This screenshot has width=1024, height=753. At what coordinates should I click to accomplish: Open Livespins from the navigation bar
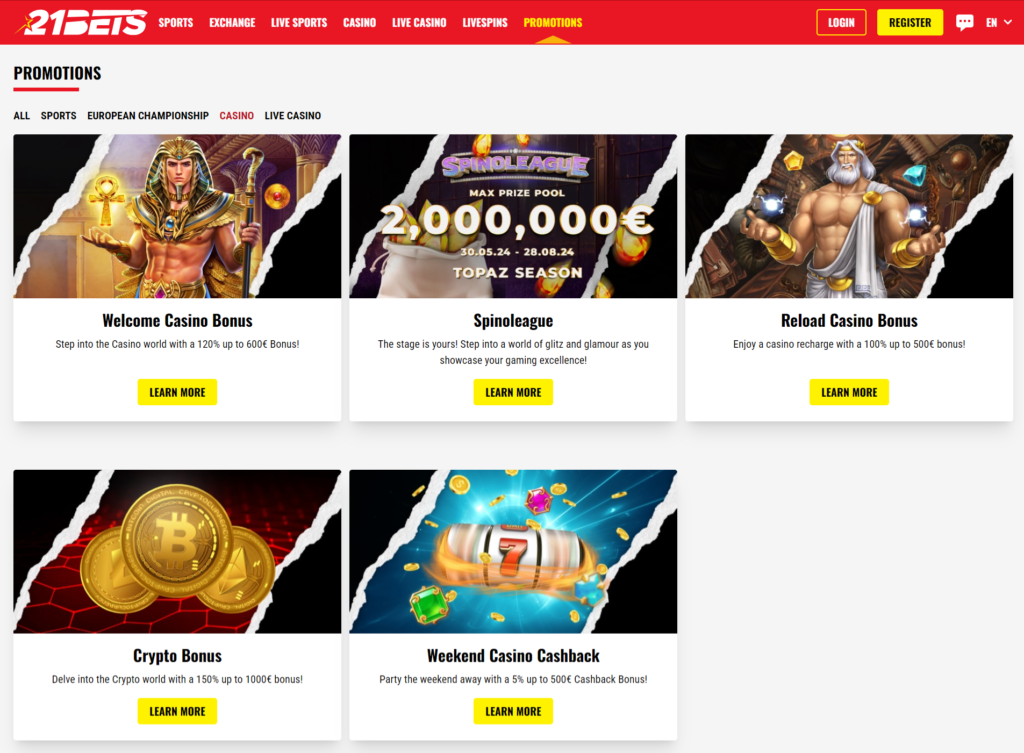pyautogui.click(x=485, y=22)
